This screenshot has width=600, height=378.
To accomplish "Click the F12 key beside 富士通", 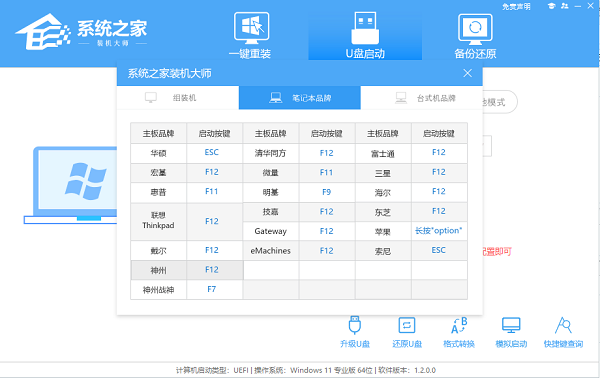I will (439, 153).
